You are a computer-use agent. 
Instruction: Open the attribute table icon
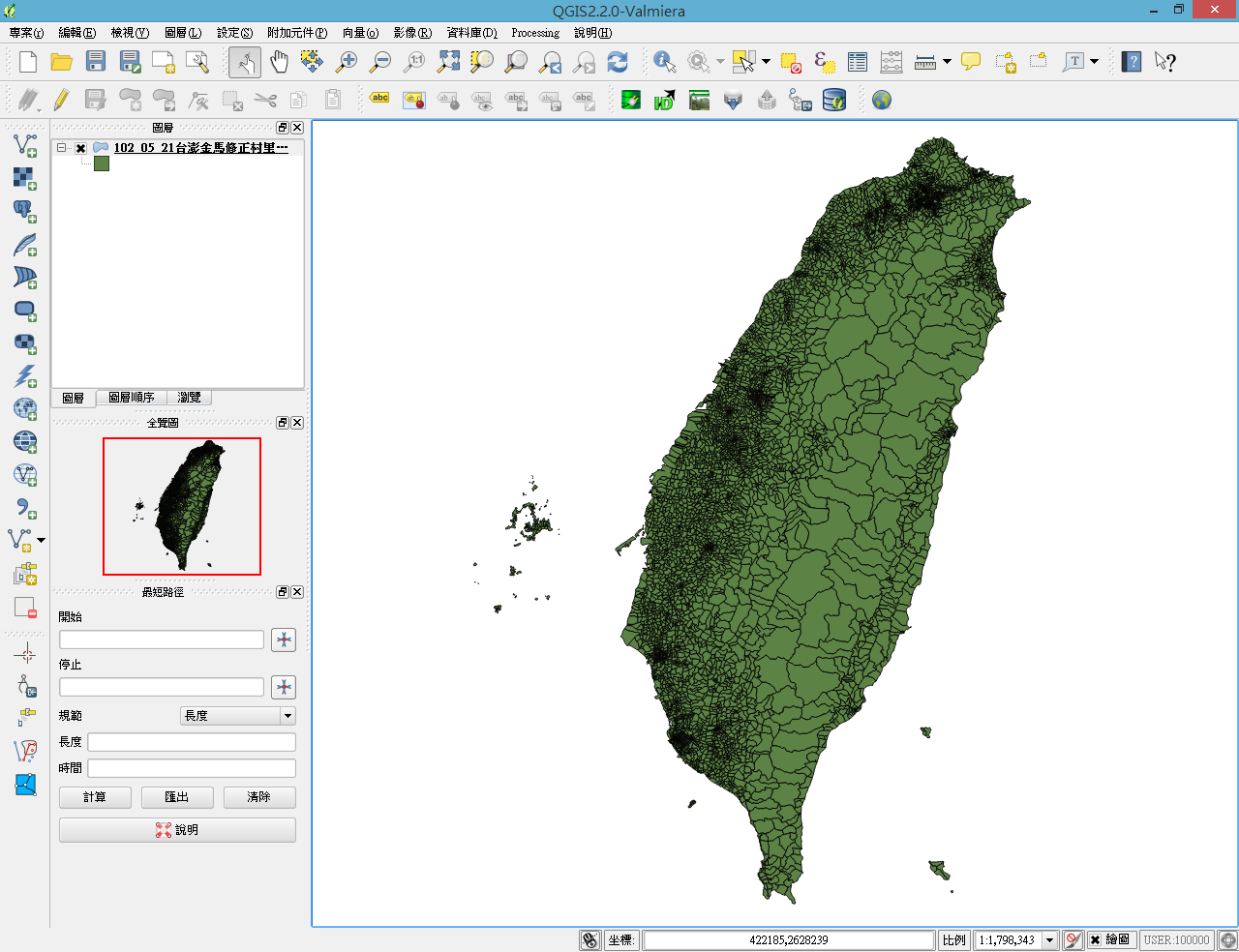pyautogui.click(x=858, y=63)
